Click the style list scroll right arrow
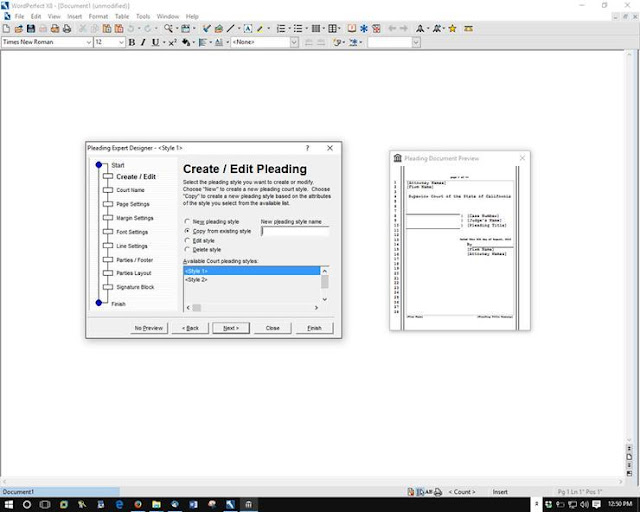640x512 pixels. [x=316, y=307]
